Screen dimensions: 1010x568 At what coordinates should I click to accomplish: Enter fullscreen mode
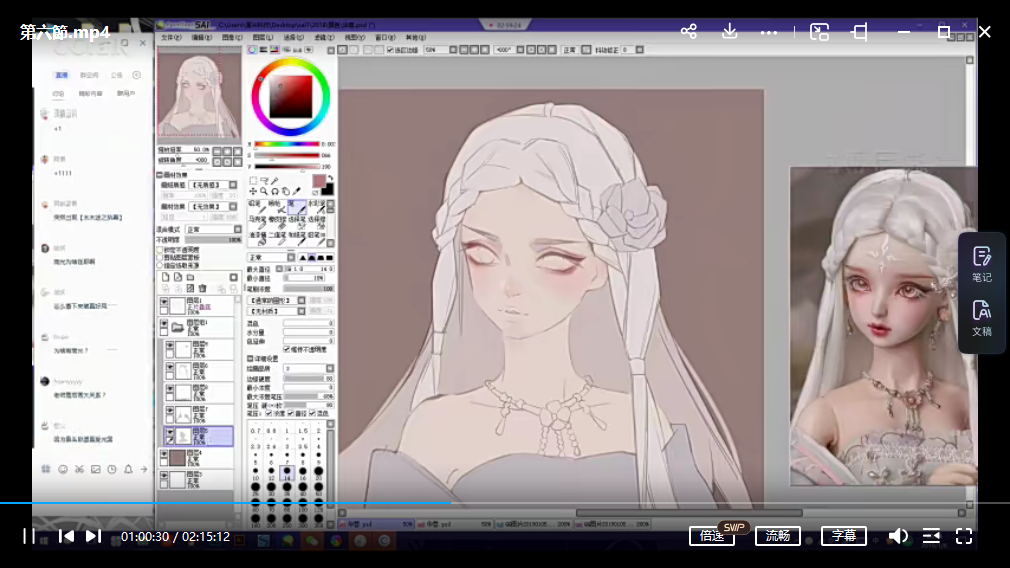pos(964,536)
